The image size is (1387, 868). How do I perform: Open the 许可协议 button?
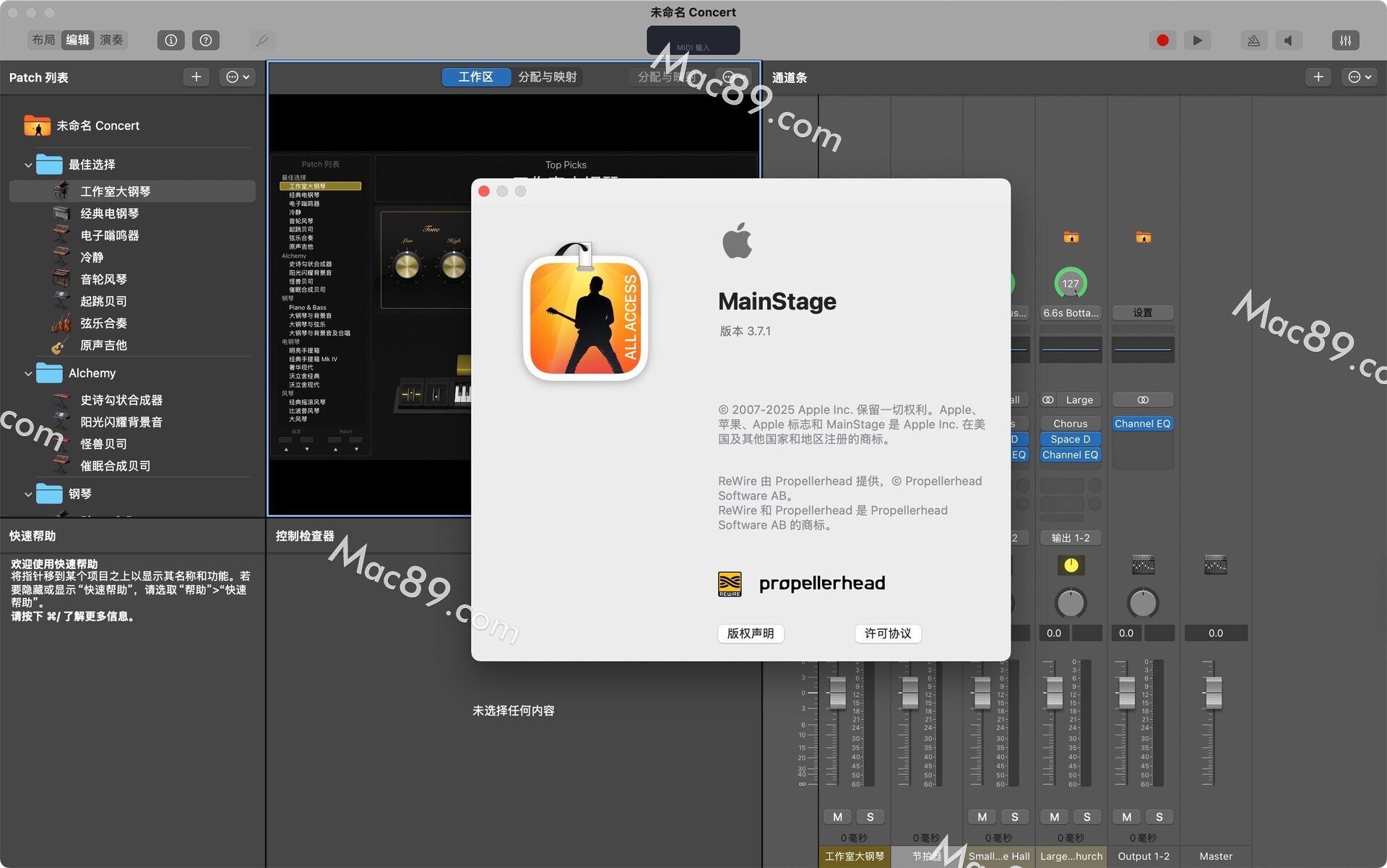887,633
